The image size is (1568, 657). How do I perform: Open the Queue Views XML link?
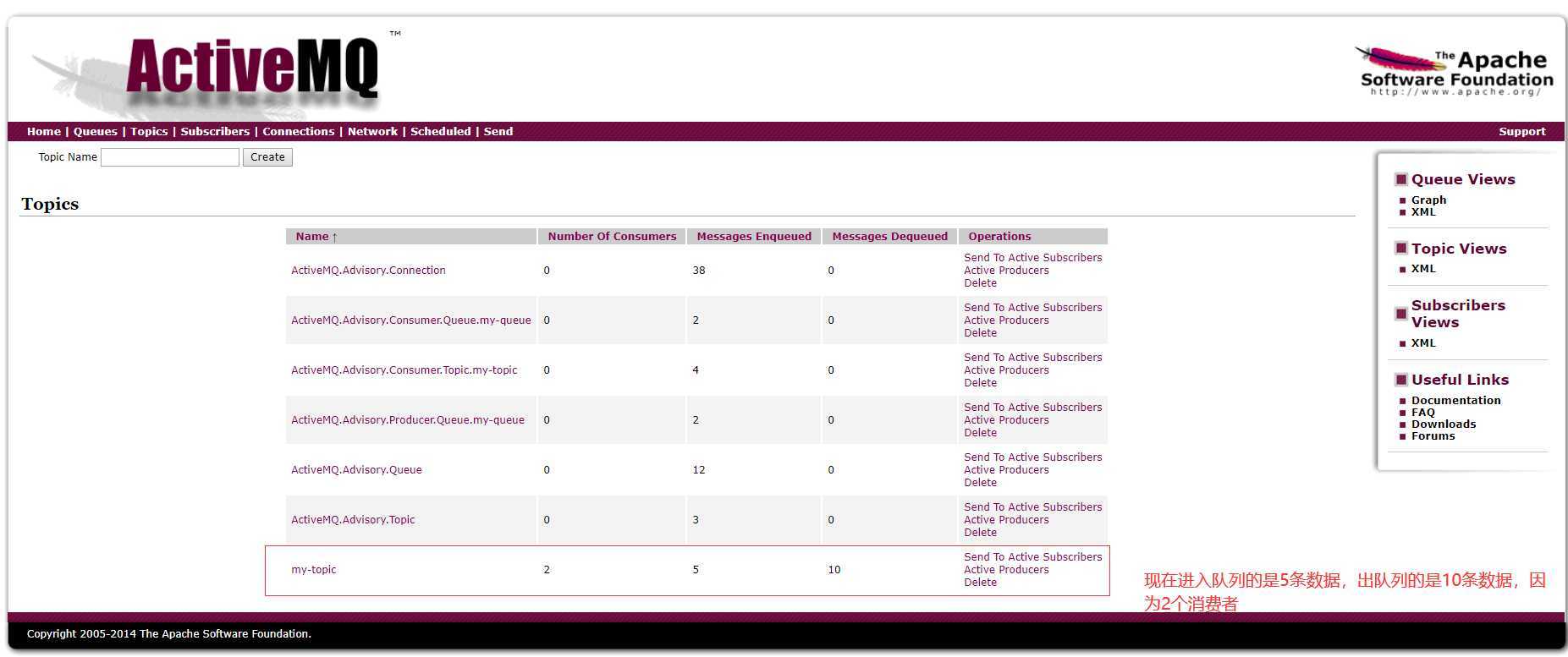(x=1423, y=212)
